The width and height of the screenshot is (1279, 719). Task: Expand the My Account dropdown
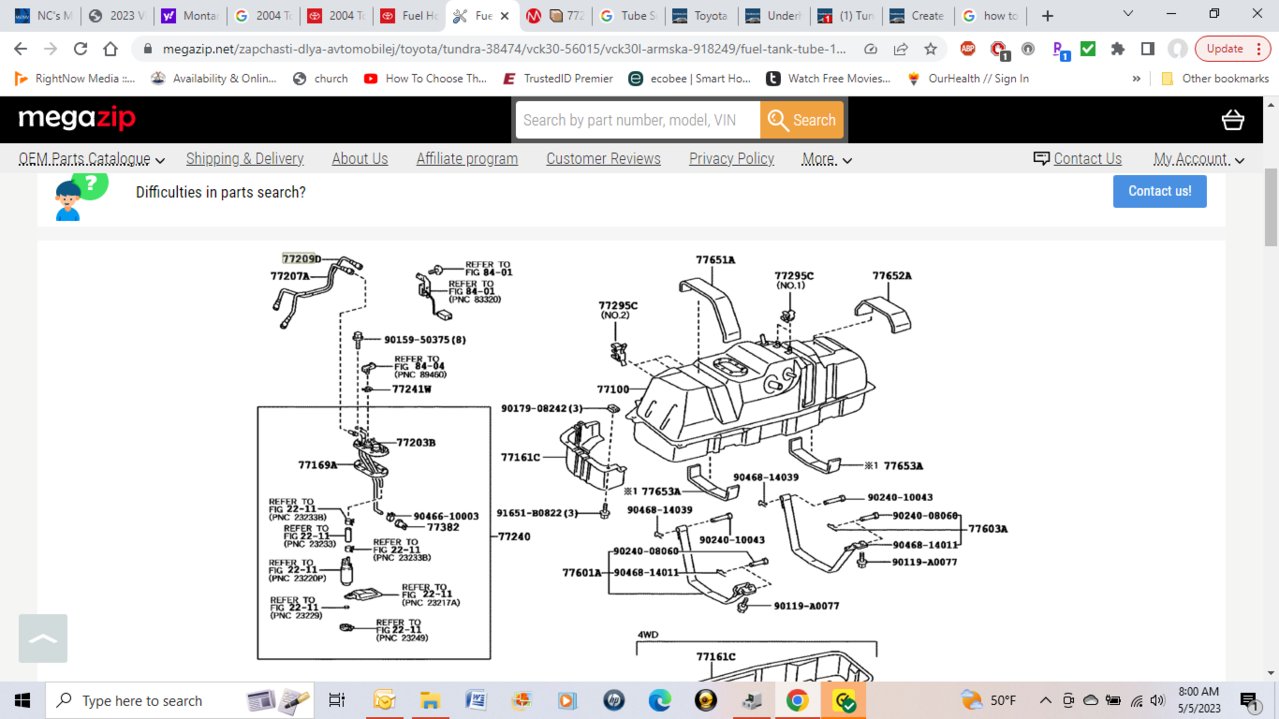click(1199, 159)
